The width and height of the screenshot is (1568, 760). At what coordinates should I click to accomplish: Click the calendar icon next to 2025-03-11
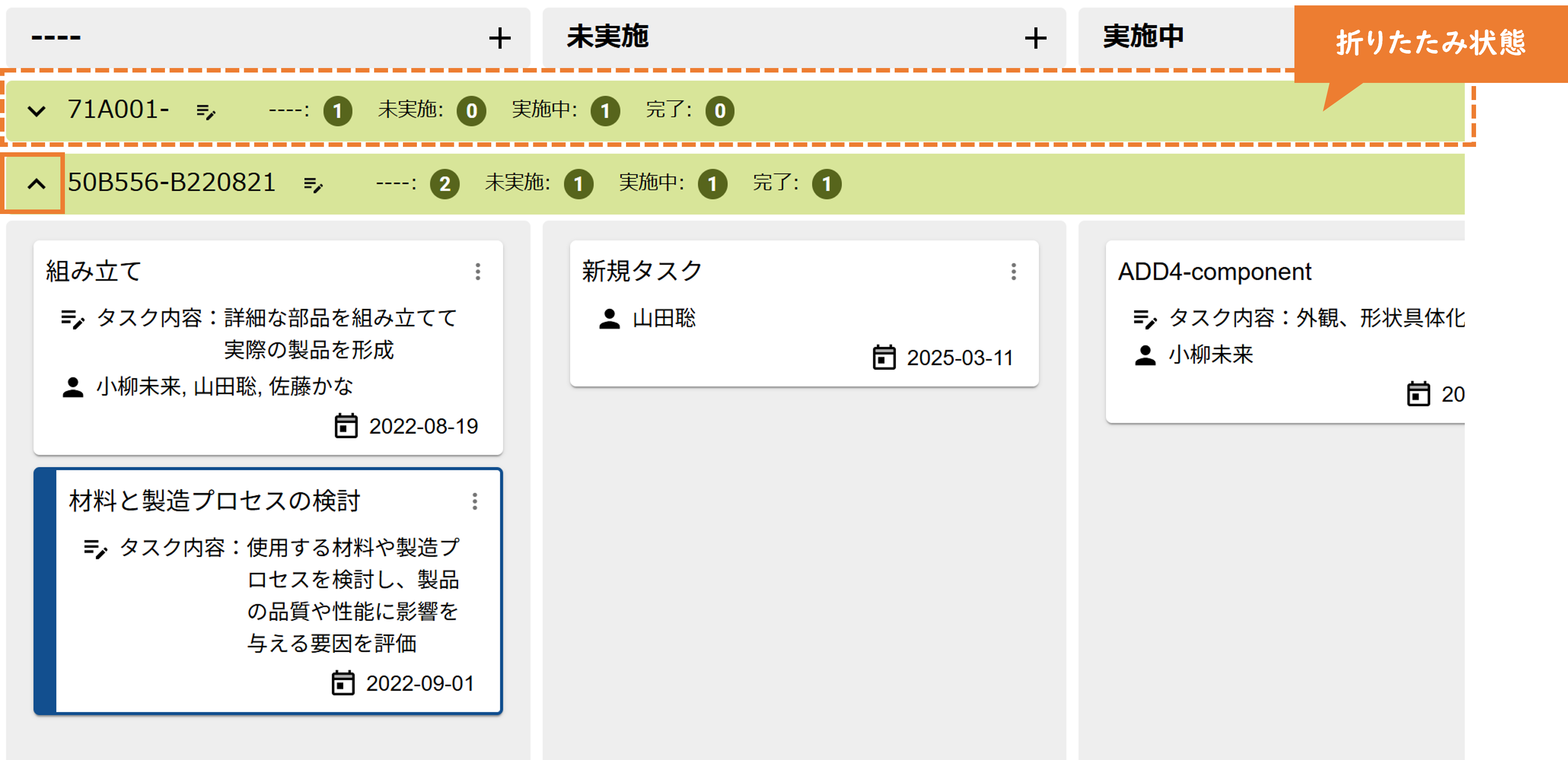pos(884,358)
